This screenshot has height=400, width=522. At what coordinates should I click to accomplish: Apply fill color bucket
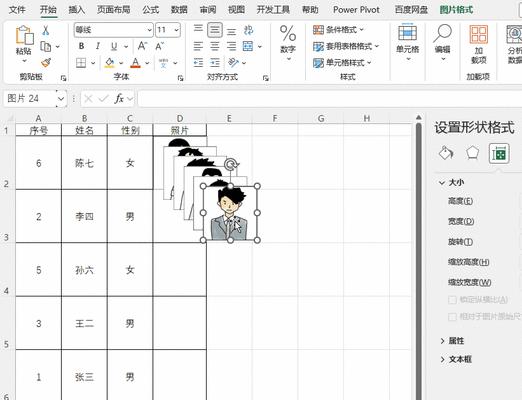[x=110, y=63]
